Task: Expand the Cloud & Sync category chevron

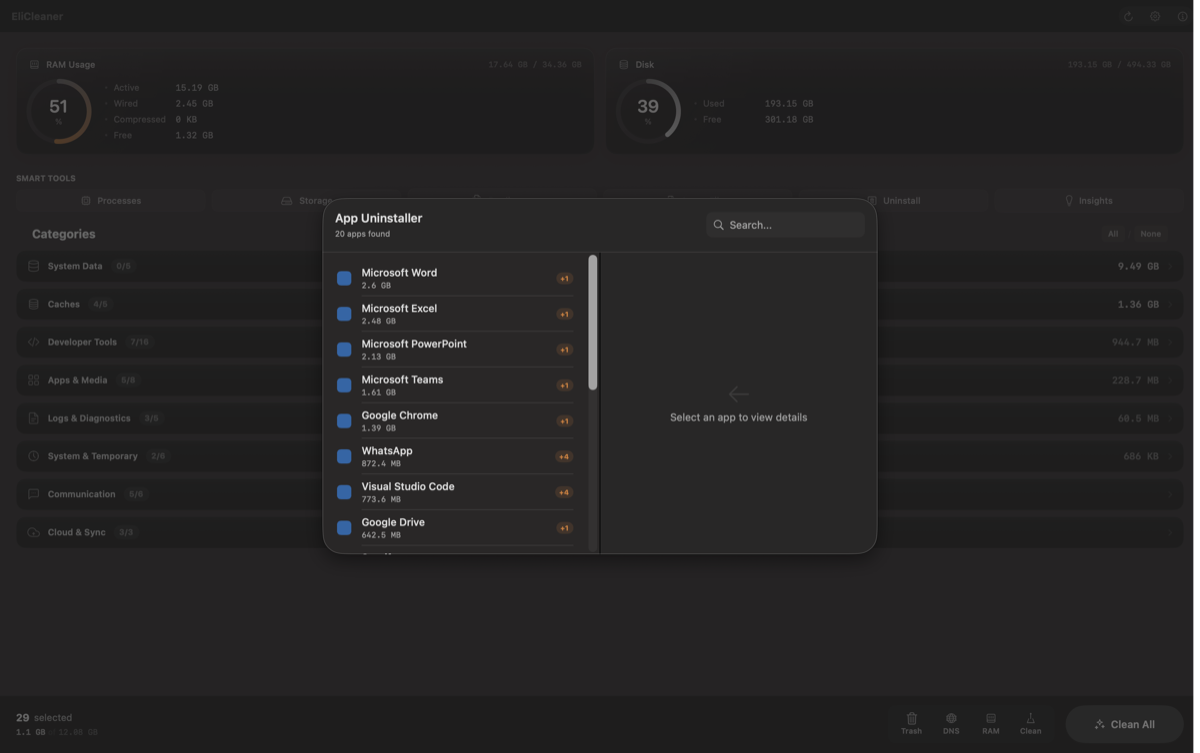Action: tap(1171, 533)
